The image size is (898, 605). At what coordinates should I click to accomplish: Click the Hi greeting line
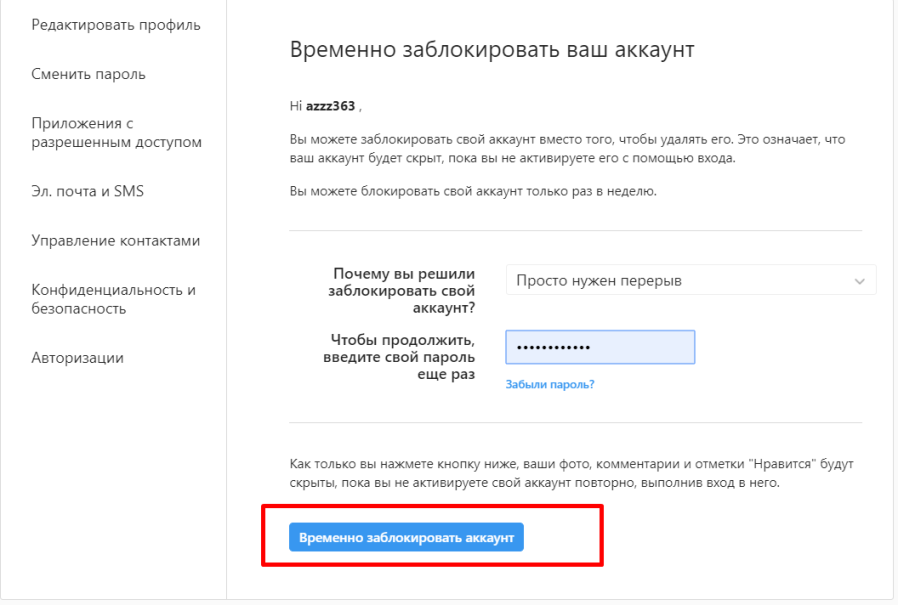tap(326, 106)
